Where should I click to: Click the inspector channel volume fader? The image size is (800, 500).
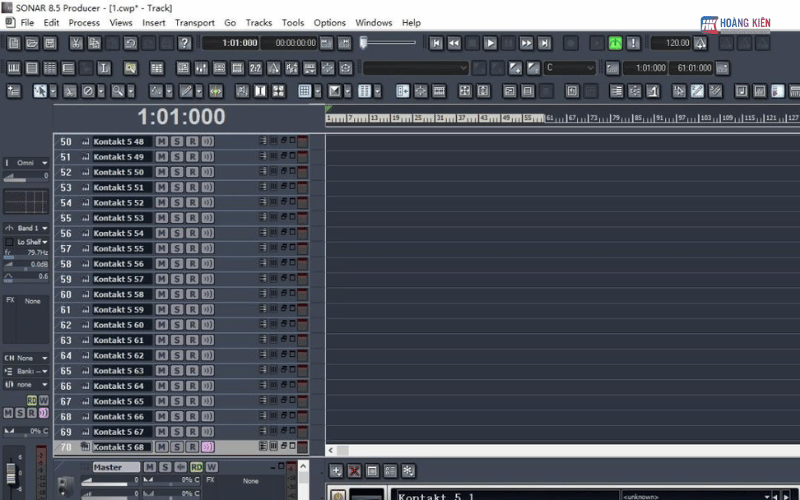pyautogui.click(x=11, y=473)
